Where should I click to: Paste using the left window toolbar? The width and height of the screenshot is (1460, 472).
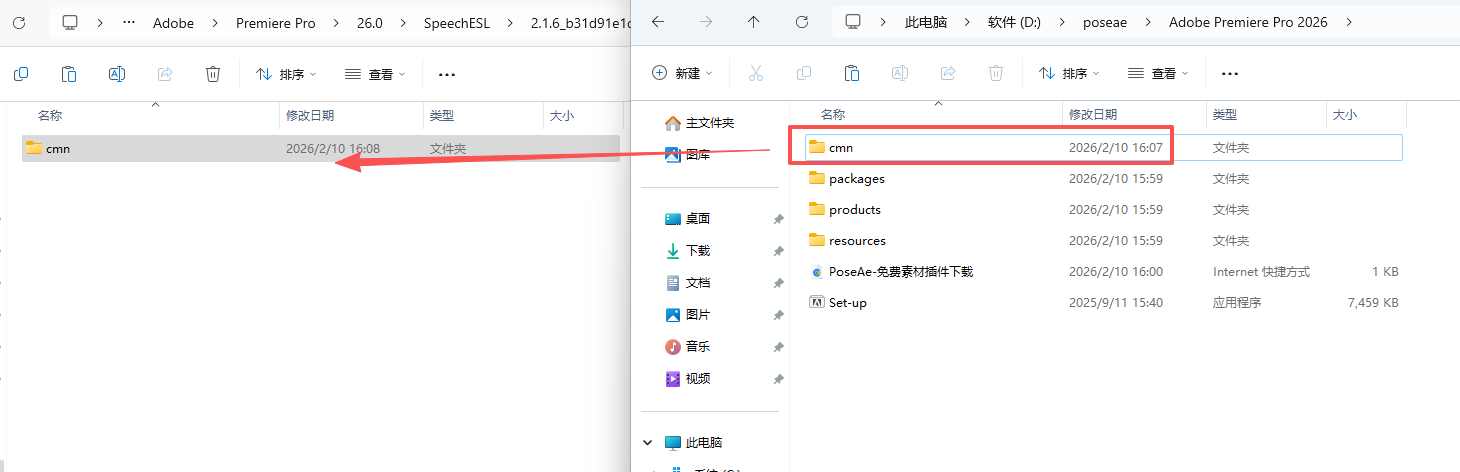69,74
